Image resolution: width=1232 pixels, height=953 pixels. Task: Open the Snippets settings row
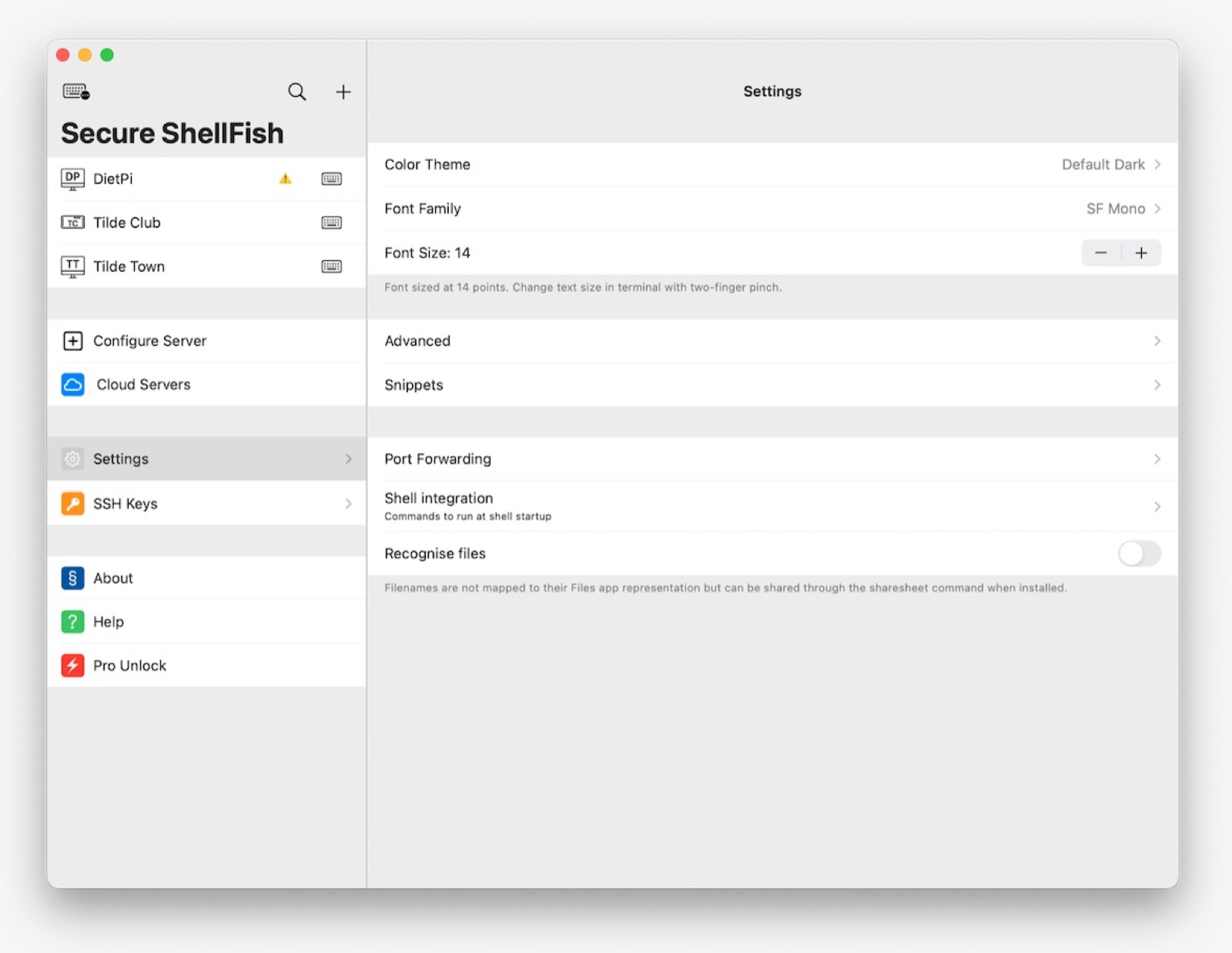(772, 385)
